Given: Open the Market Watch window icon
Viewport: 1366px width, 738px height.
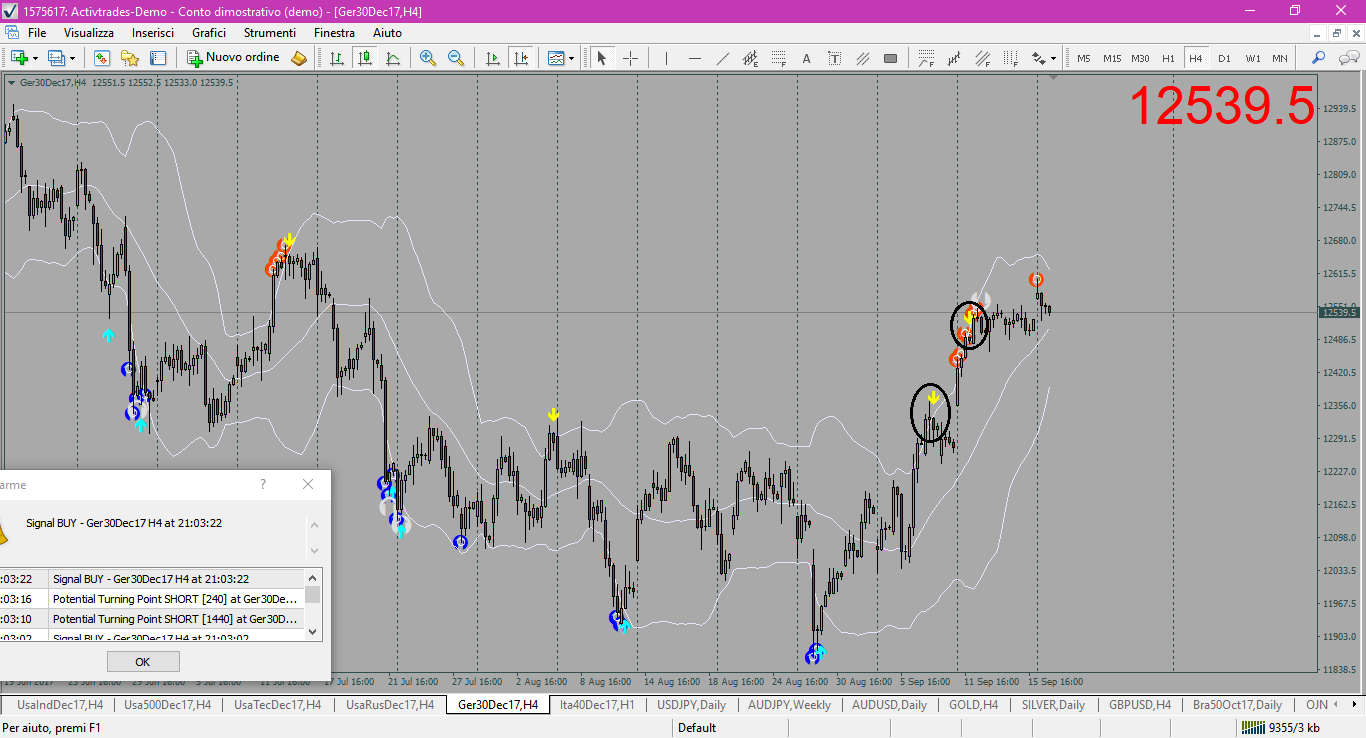Looking at the screenshot, I should tap(101, 58).
